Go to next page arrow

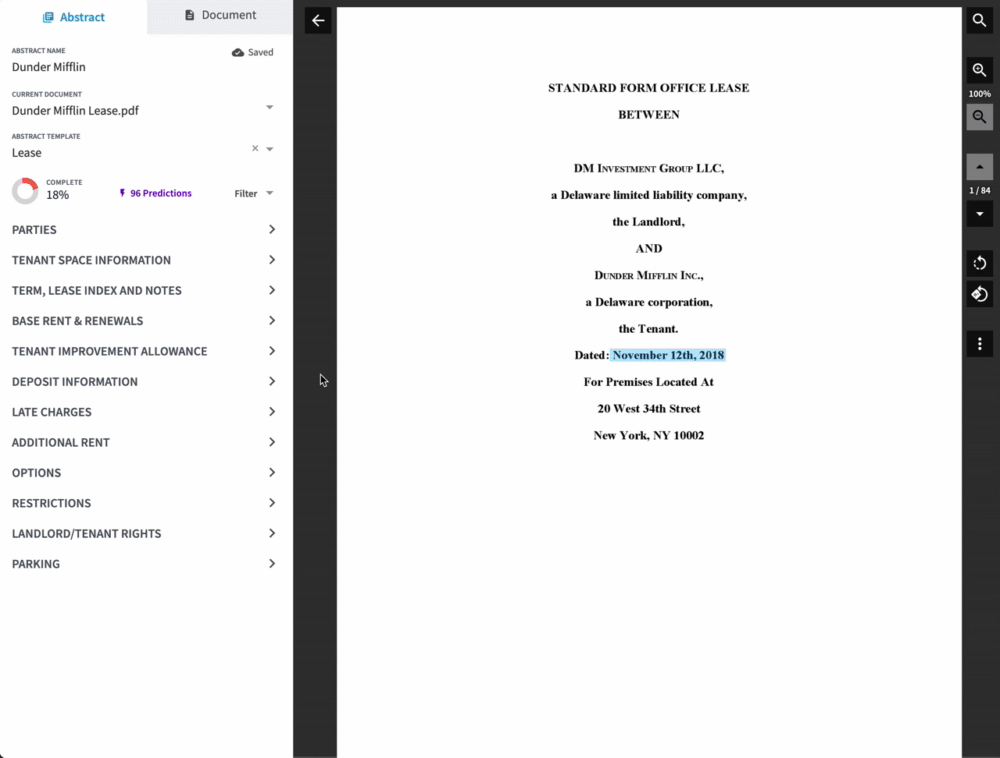tap(979, 214)
